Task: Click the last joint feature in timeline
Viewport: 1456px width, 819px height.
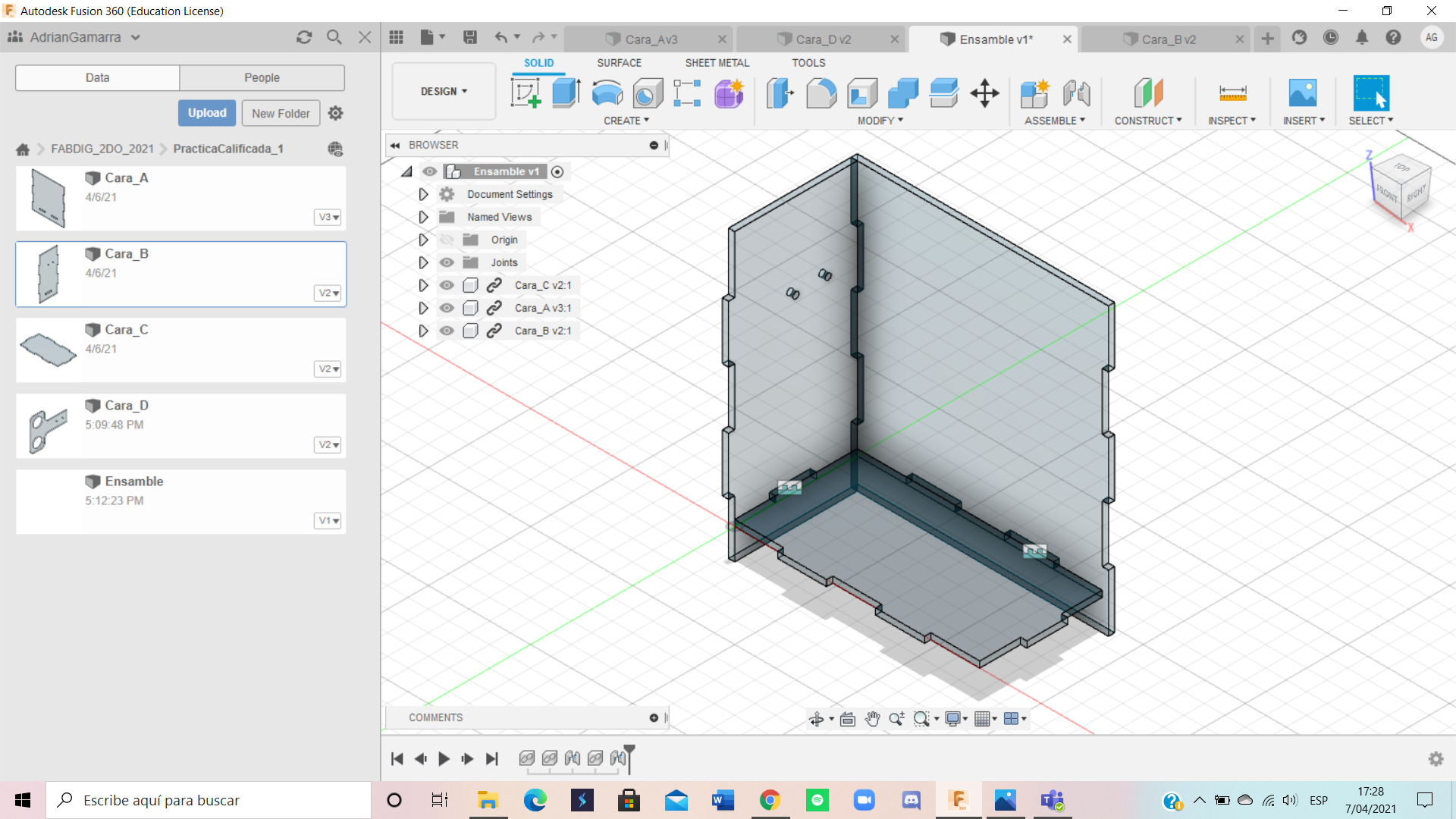Action: [617, 758]
